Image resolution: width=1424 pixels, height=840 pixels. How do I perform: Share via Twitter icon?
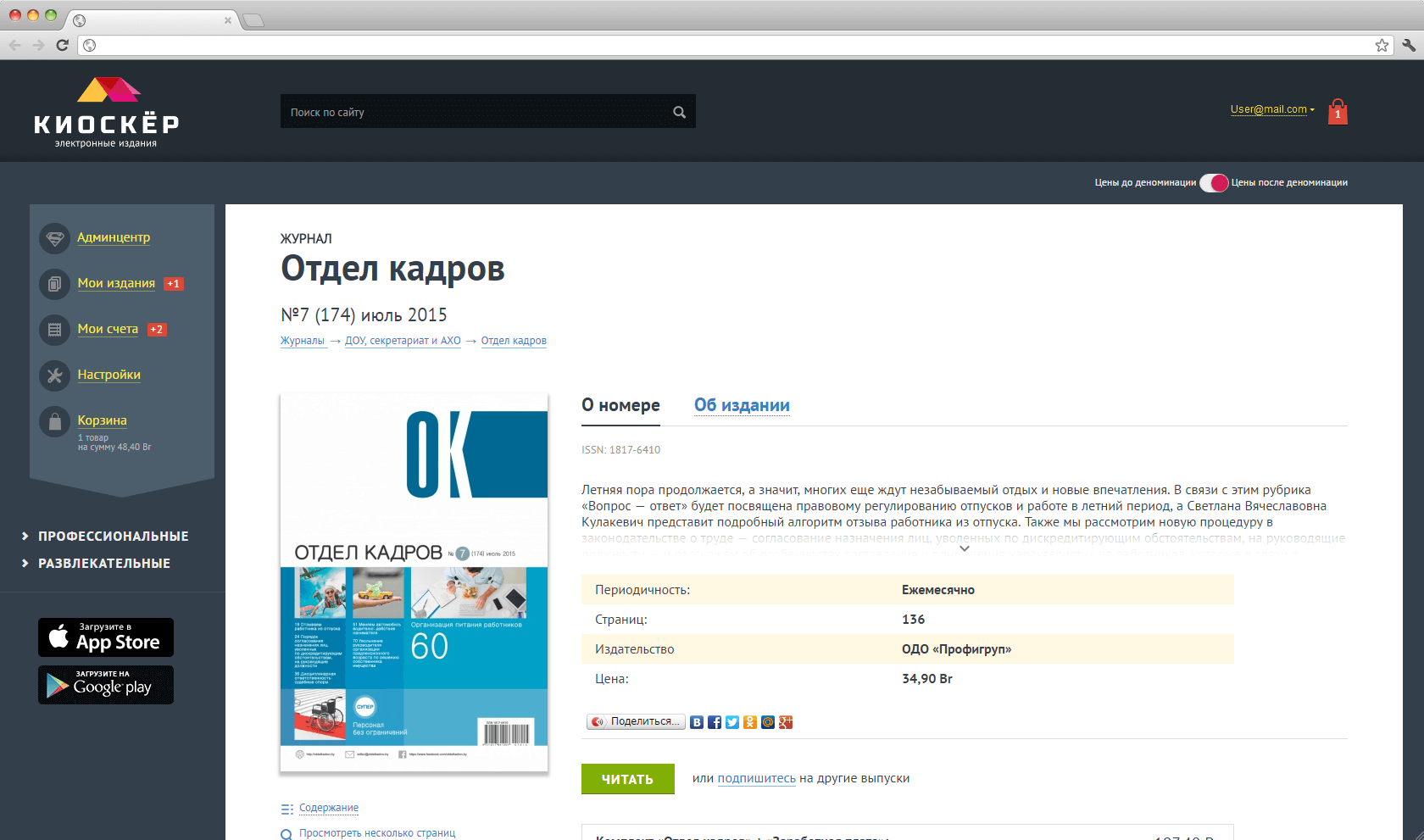[x=732, y=722]
